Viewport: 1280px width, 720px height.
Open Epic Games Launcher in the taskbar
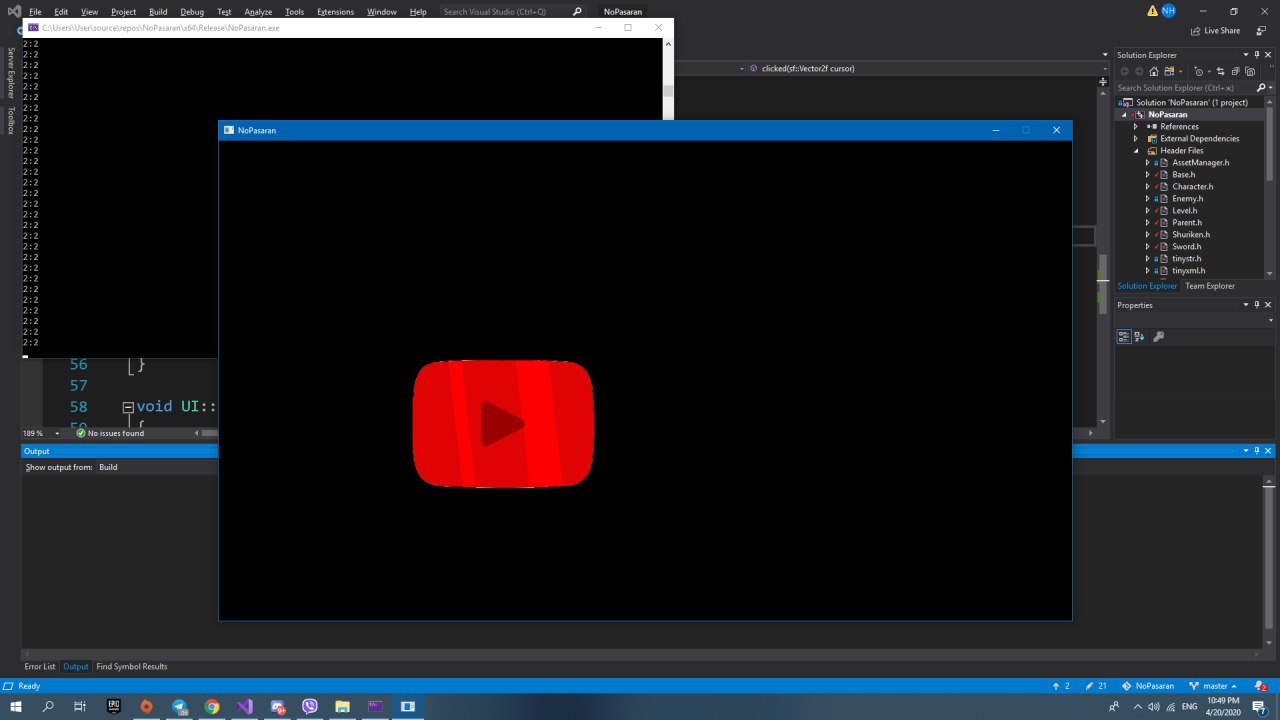(114, 706)
